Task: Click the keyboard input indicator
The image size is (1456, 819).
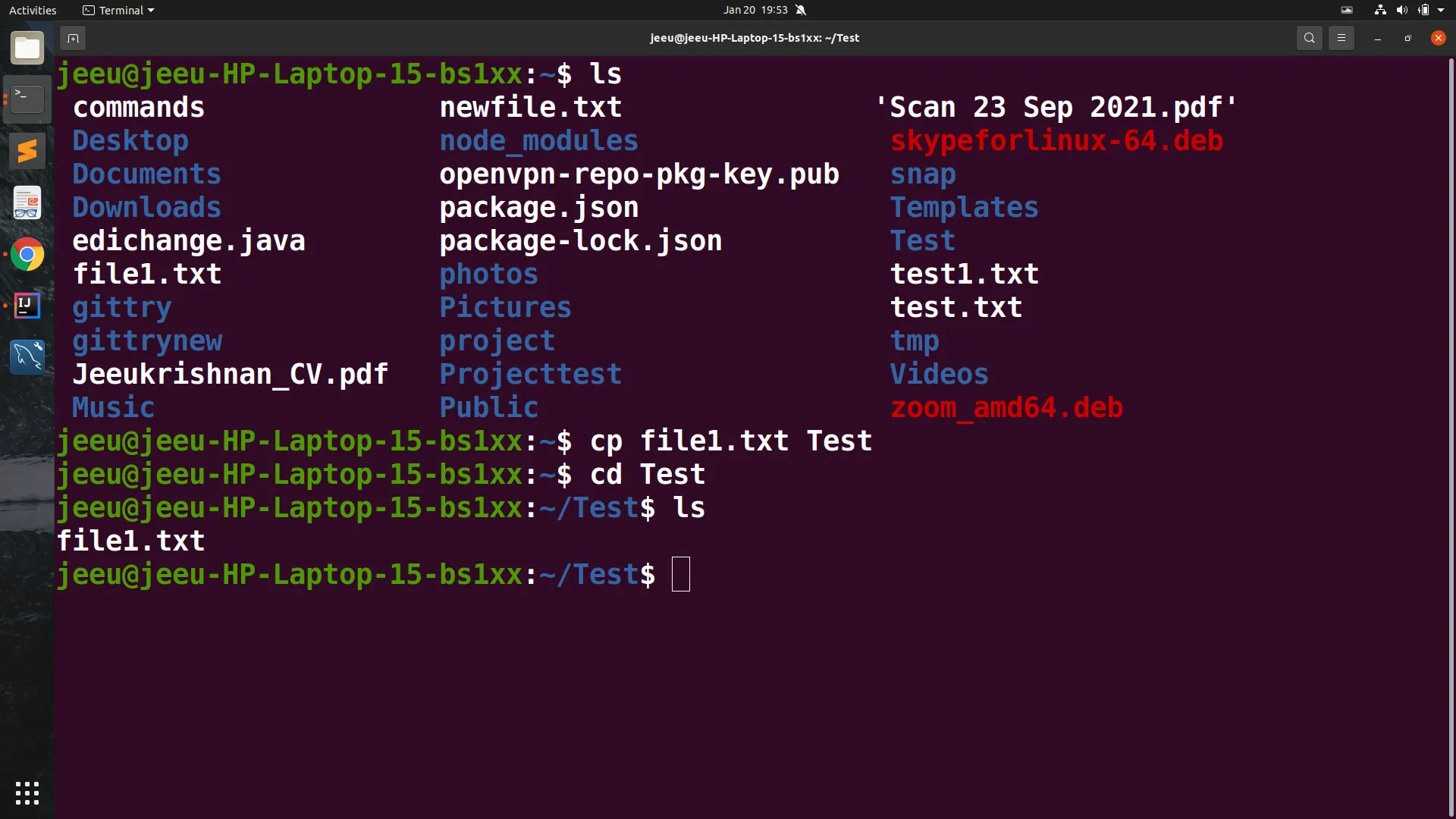Action: 1347,10
